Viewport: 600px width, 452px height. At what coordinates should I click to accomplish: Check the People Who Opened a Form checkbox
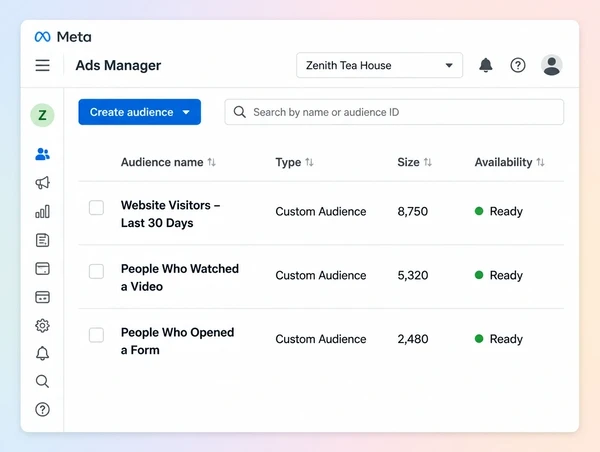click(96, 335)
